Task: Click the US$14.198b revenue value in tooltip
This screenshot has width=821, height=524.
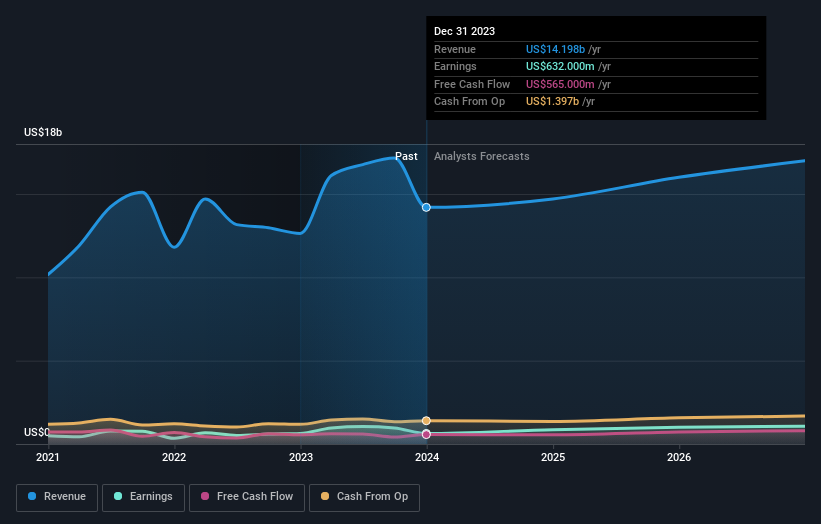Action: pyautogui.click(x=555, y=49)
